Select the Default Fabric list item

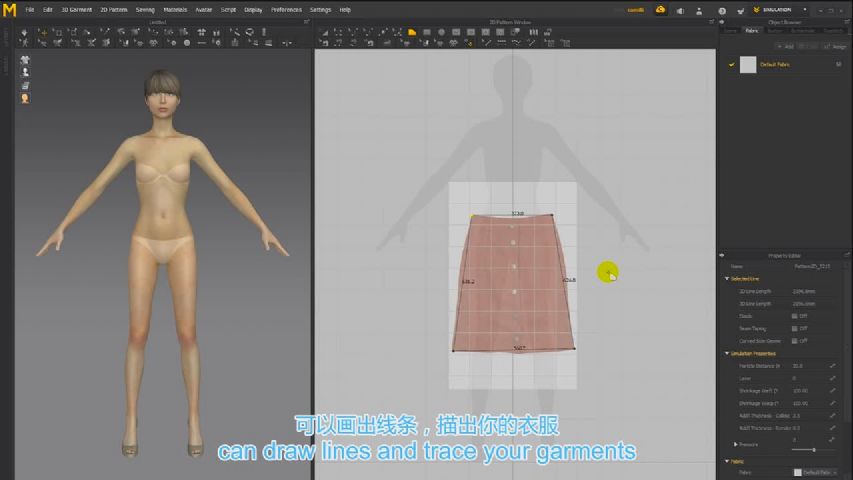[786, 65]
